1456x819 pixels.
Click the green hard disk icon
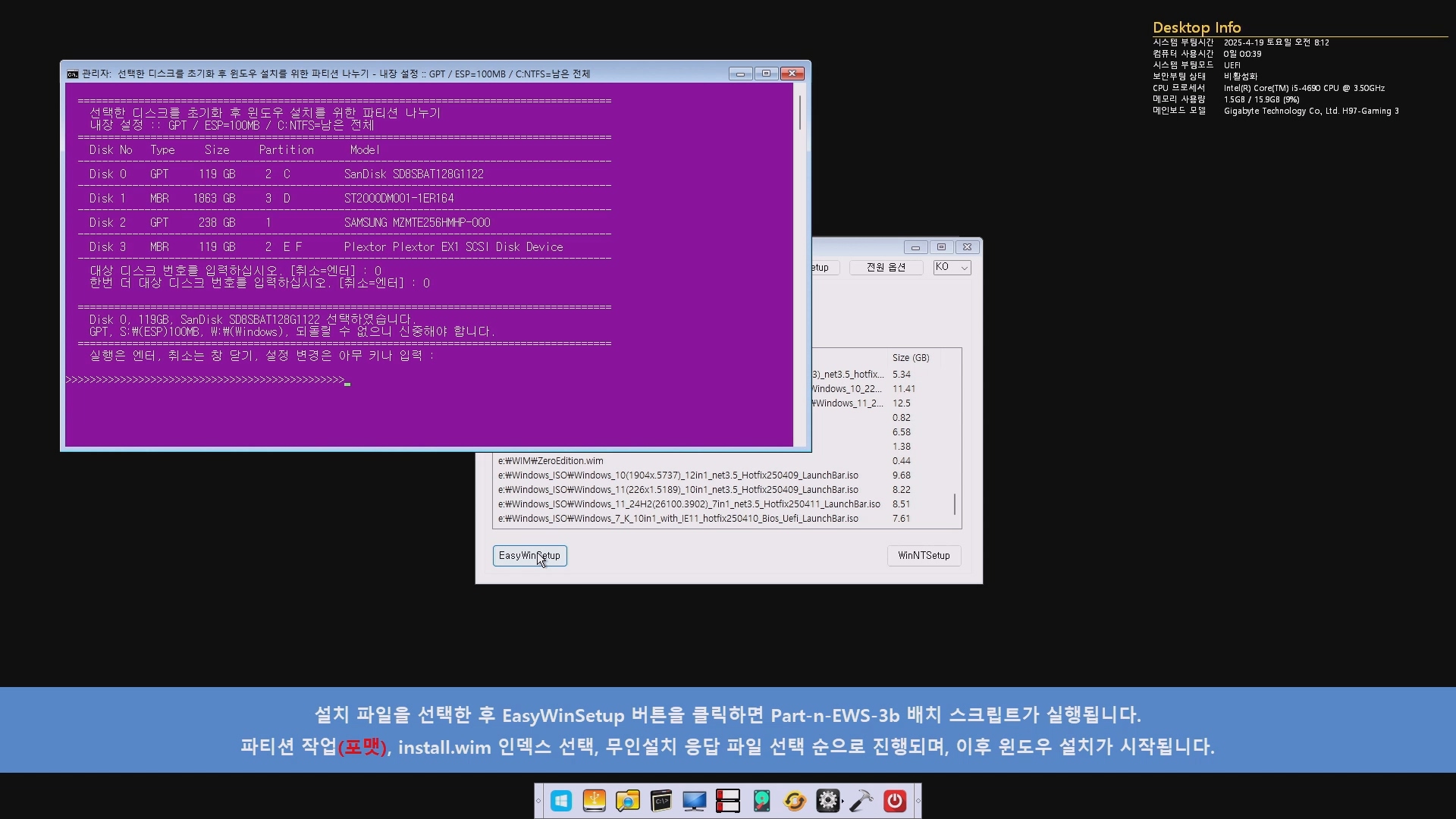coord(761,801)
